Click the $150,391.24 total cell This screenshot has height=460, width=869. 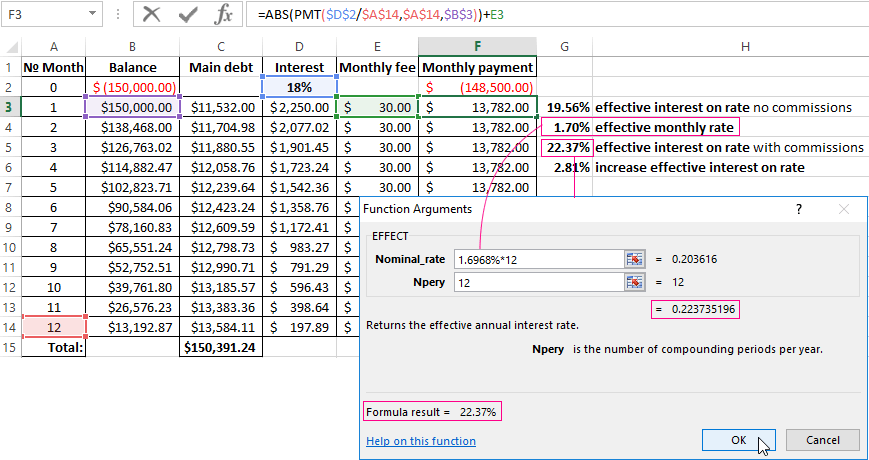tap(221, 347)
